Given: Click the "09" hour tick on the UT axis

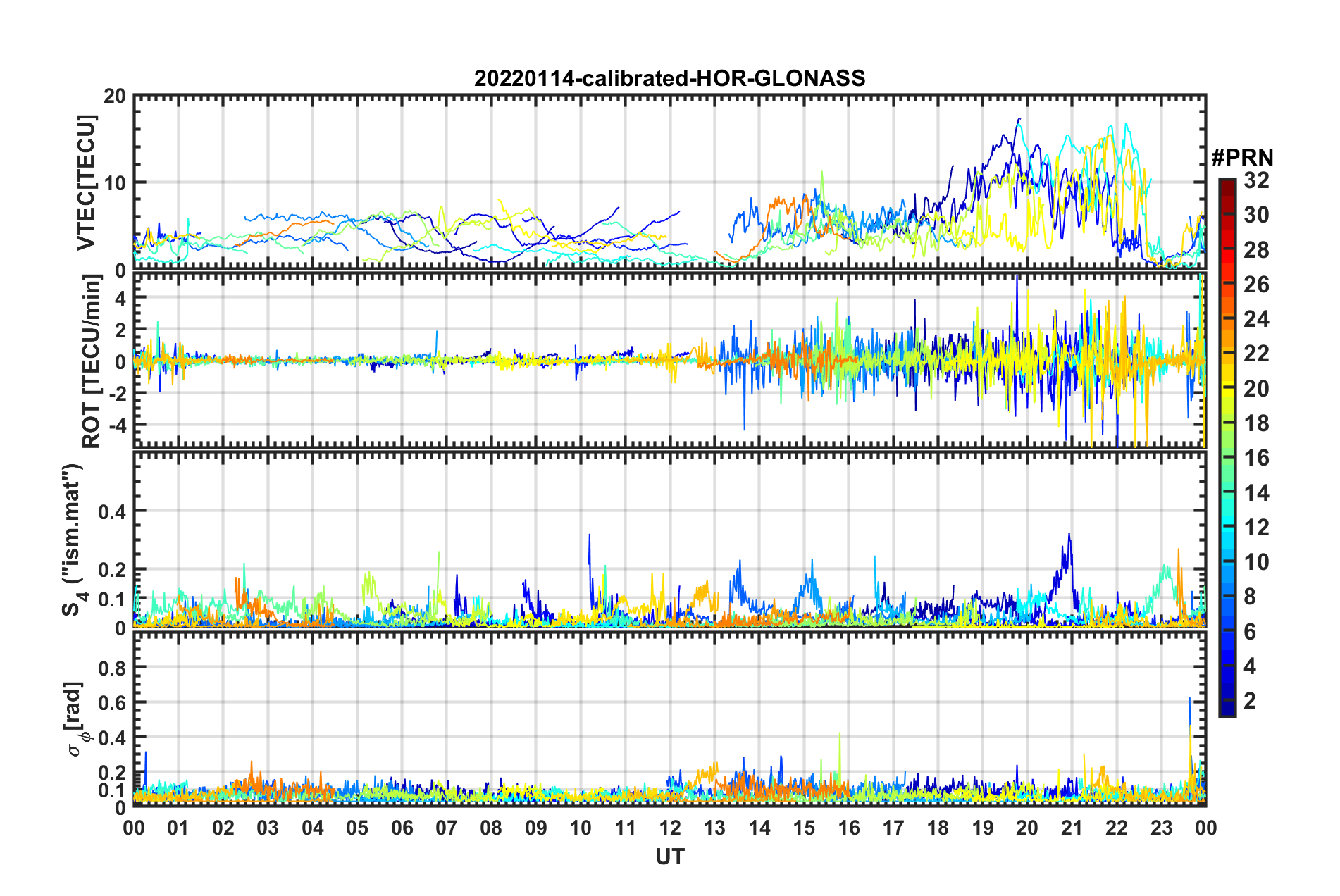Looking at the screenshot, I should coord(536,828).
